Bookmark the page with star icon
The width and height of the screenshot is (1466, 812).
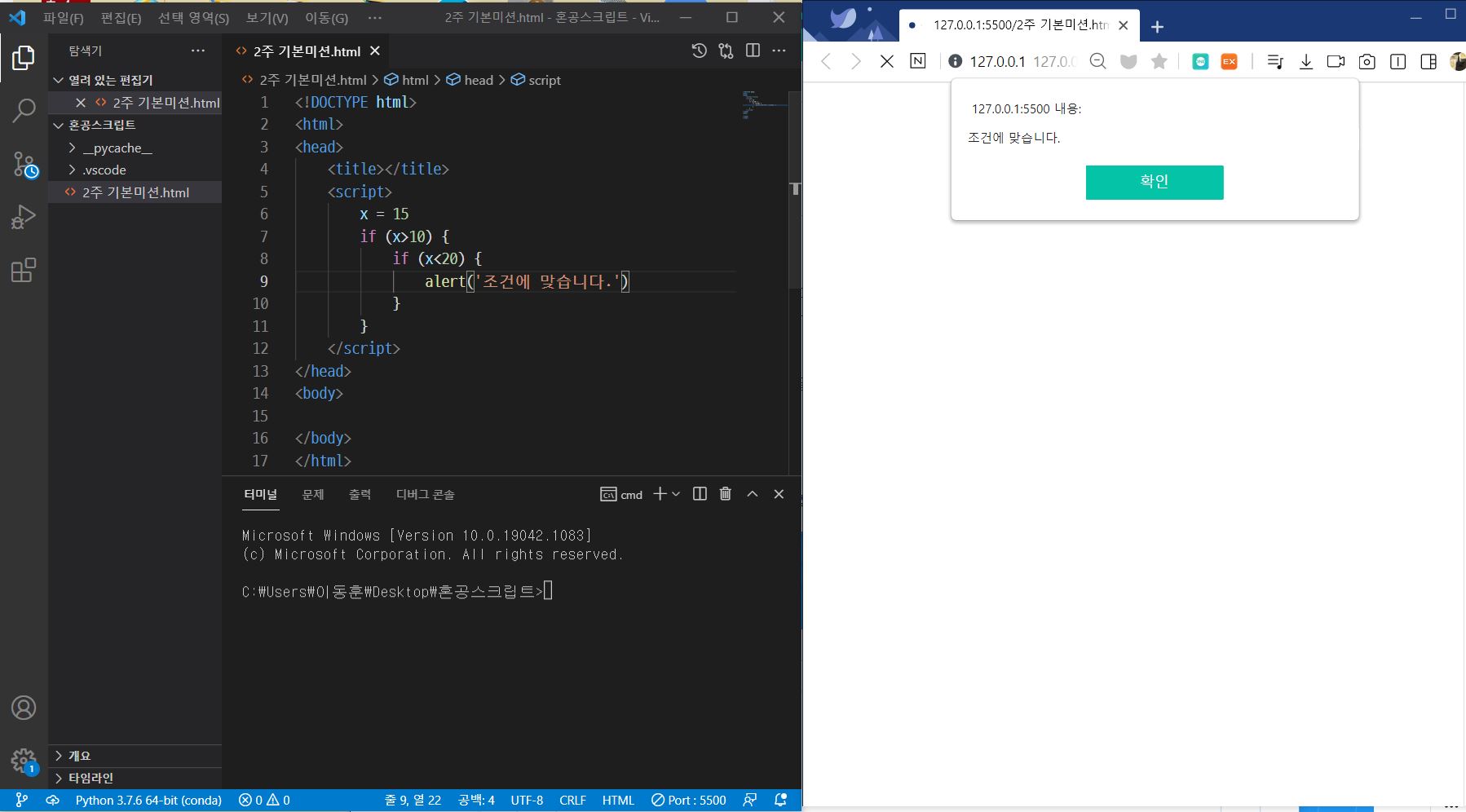[1159, 61]
